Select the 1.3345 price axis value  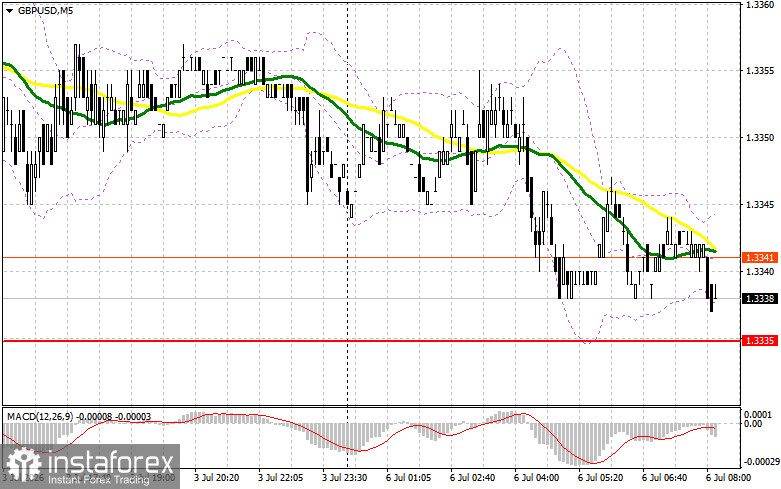coord(760,204)
